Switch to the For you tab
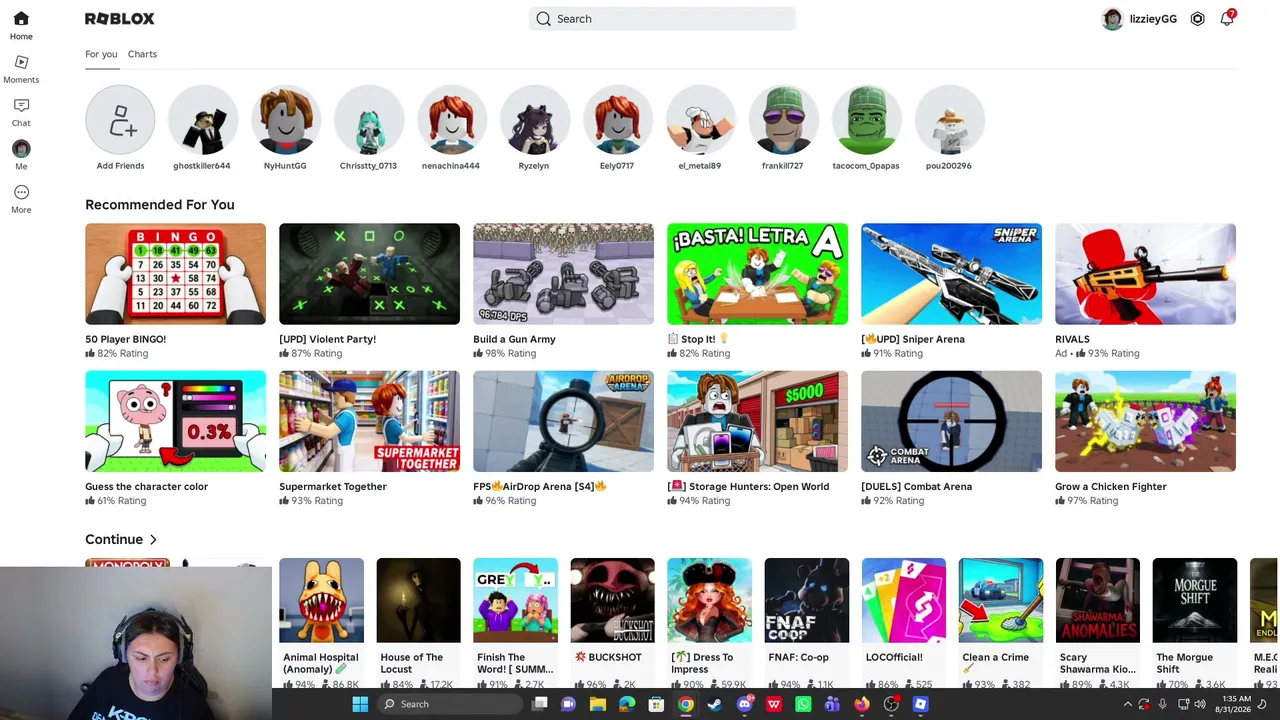Screen dimensions: 1280x720 (101, 54)
